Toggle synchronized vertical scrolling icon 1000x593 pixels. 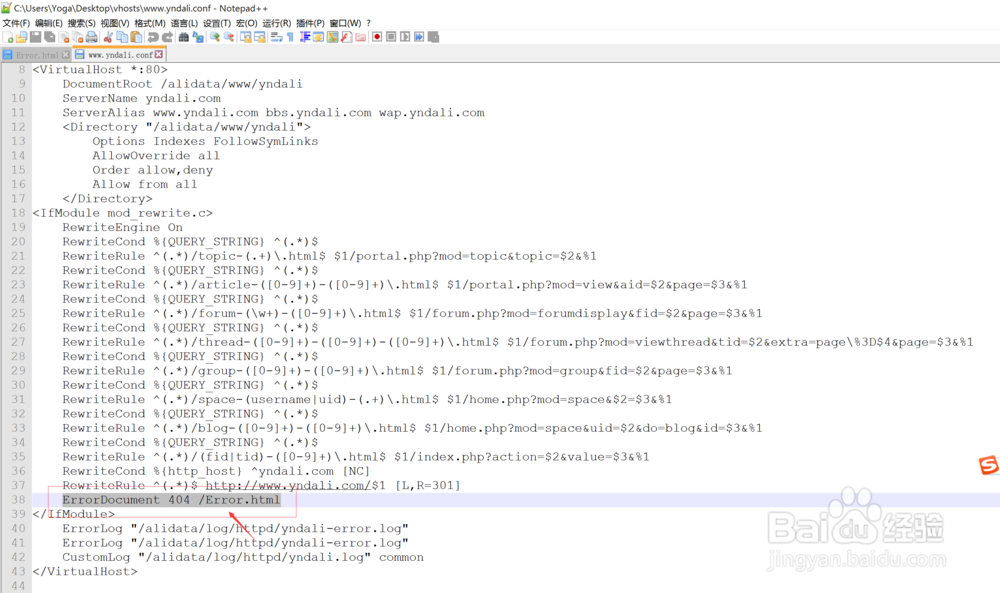(x=246, y=37)
